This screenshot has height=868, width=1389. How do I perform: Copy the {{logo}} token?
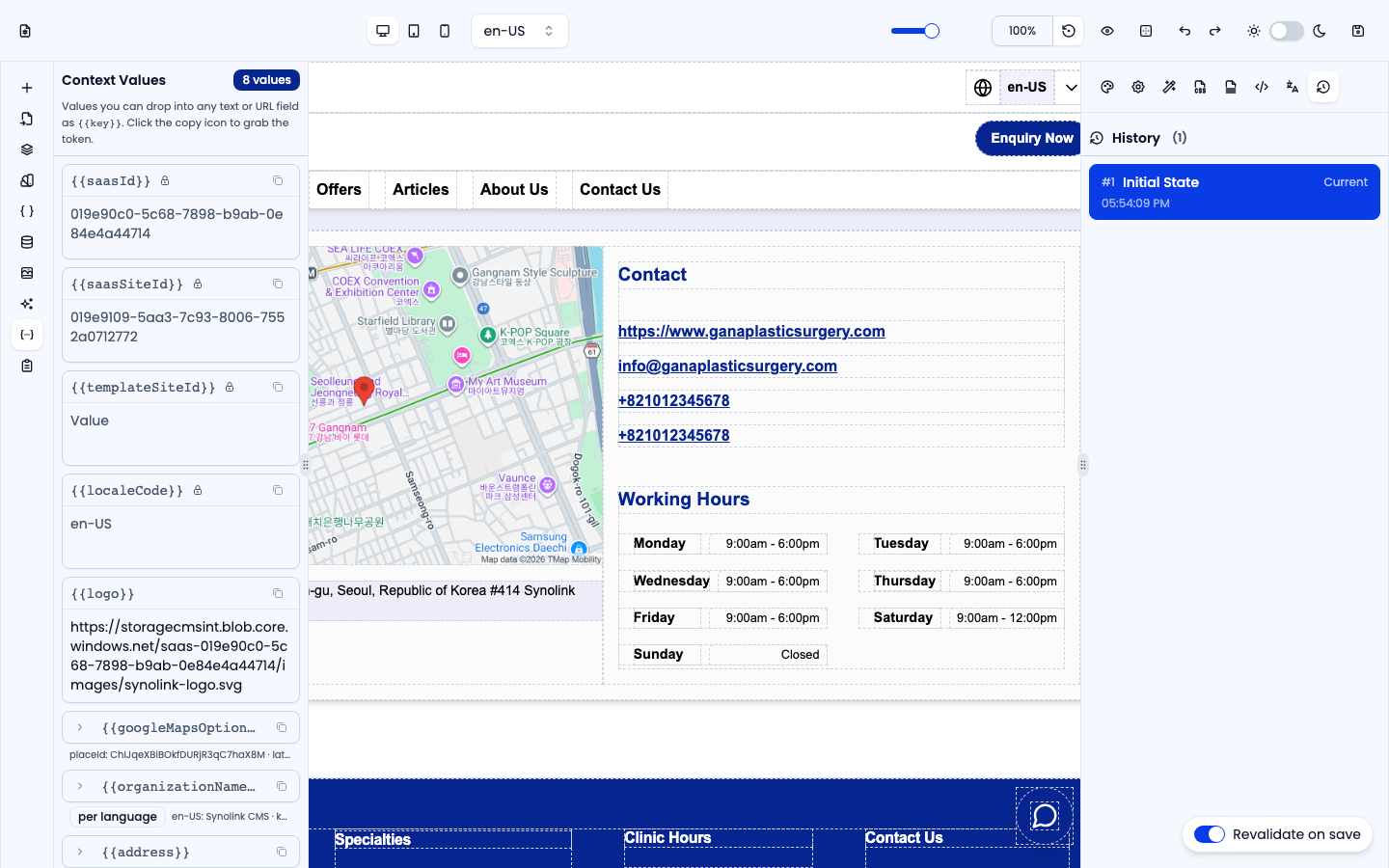click(x=278, y=593)
